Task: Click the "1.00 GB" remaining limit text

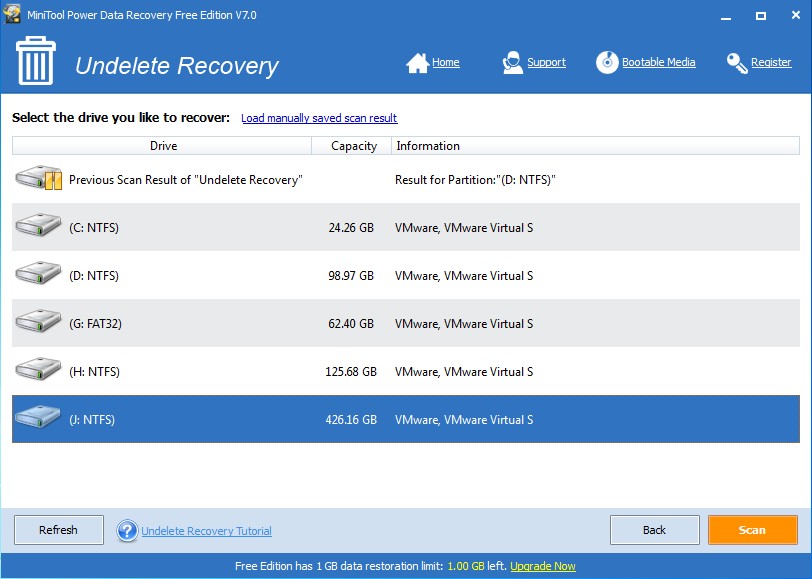Action: click(466, 566)
